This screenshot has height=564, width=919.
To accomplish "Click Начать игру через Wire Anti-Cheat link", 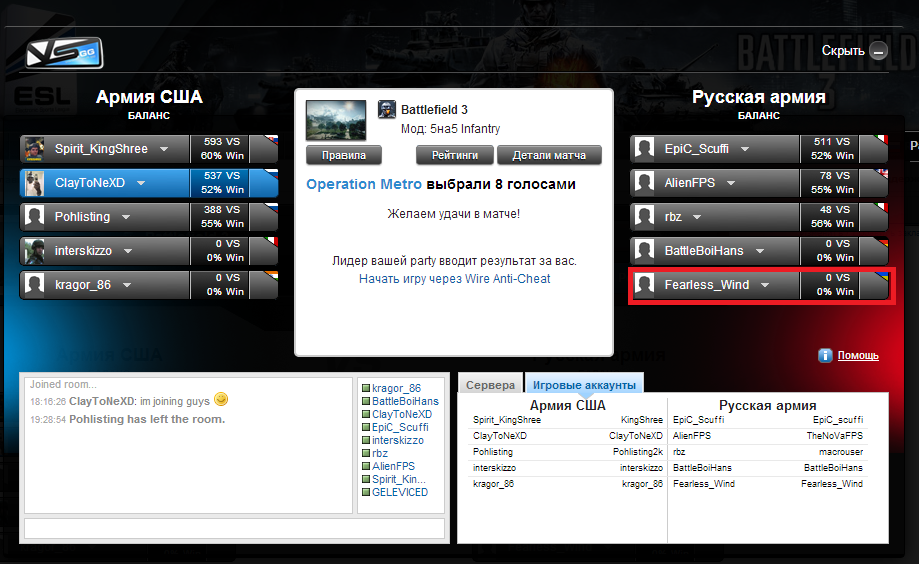I will (x=455, y=279).
